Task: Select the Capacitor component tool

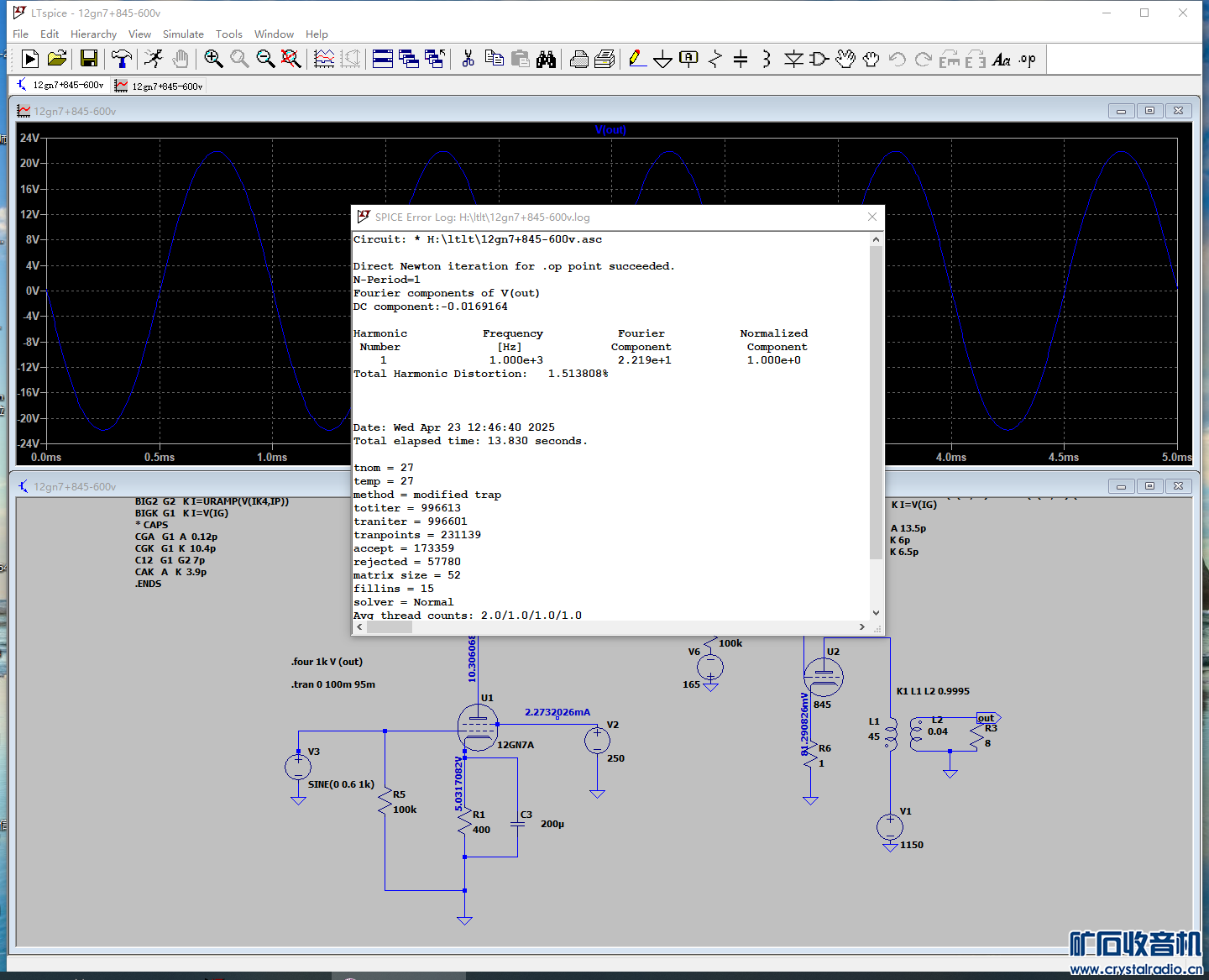Action: coord(741,59)
